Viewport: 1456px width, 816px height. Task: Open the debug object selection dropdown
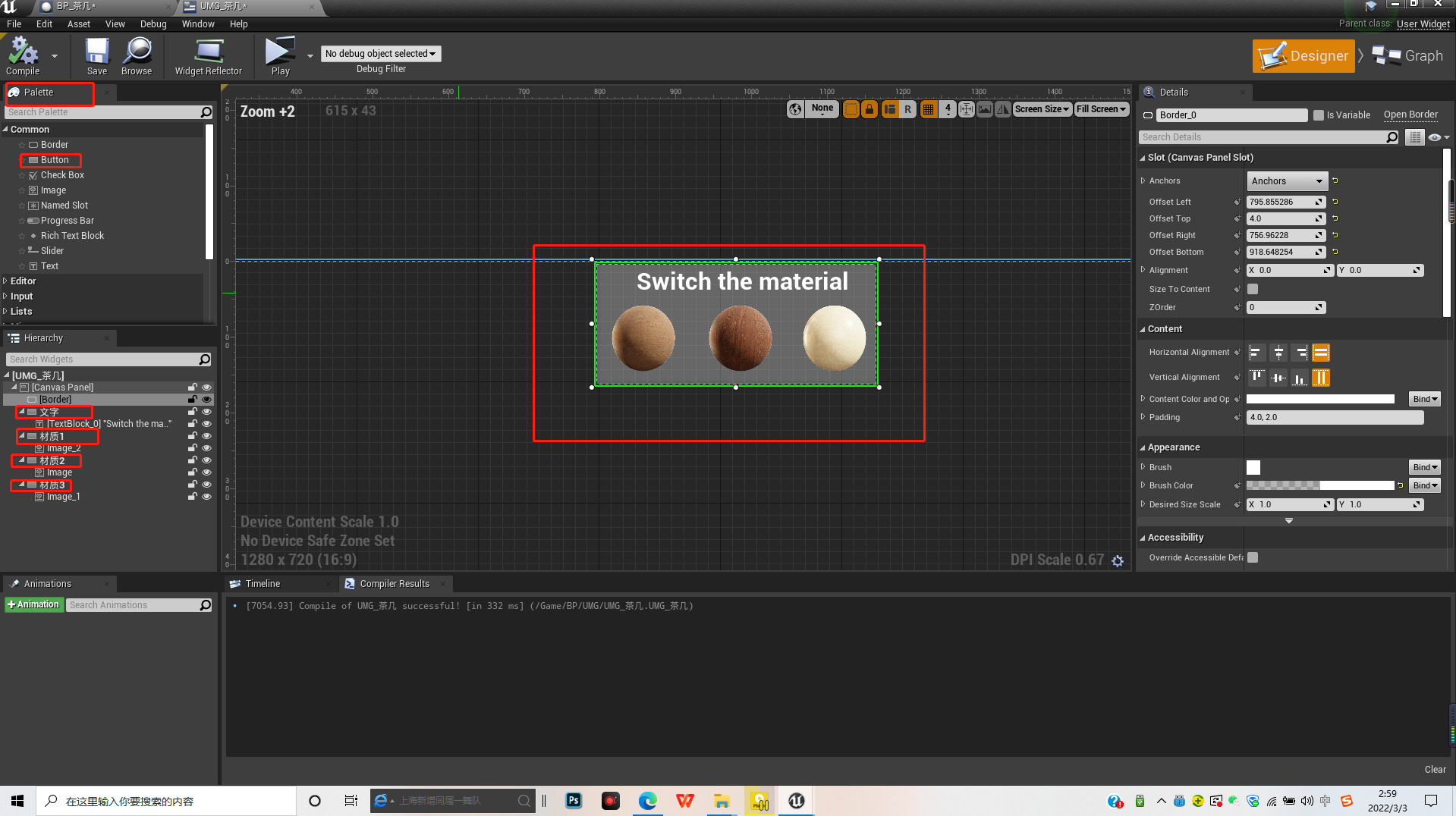pos(381,54)
